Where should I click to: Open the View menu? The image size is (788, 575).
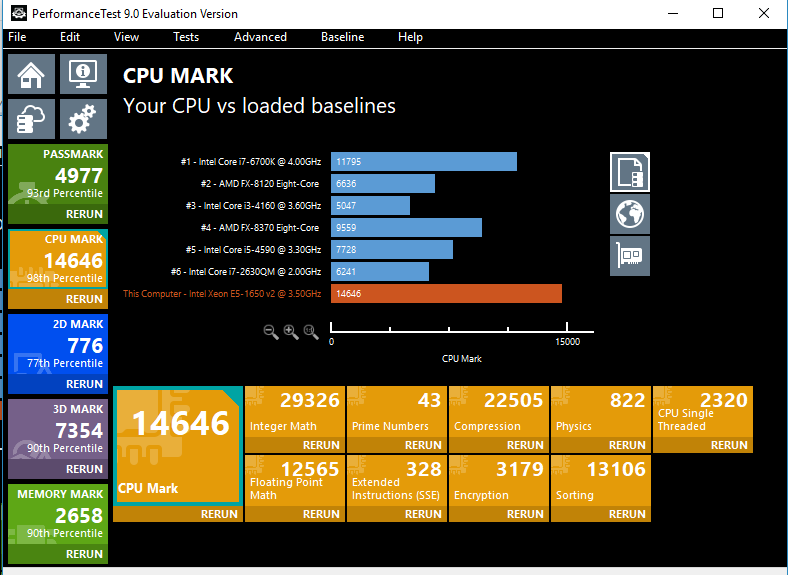pos(126,37)
